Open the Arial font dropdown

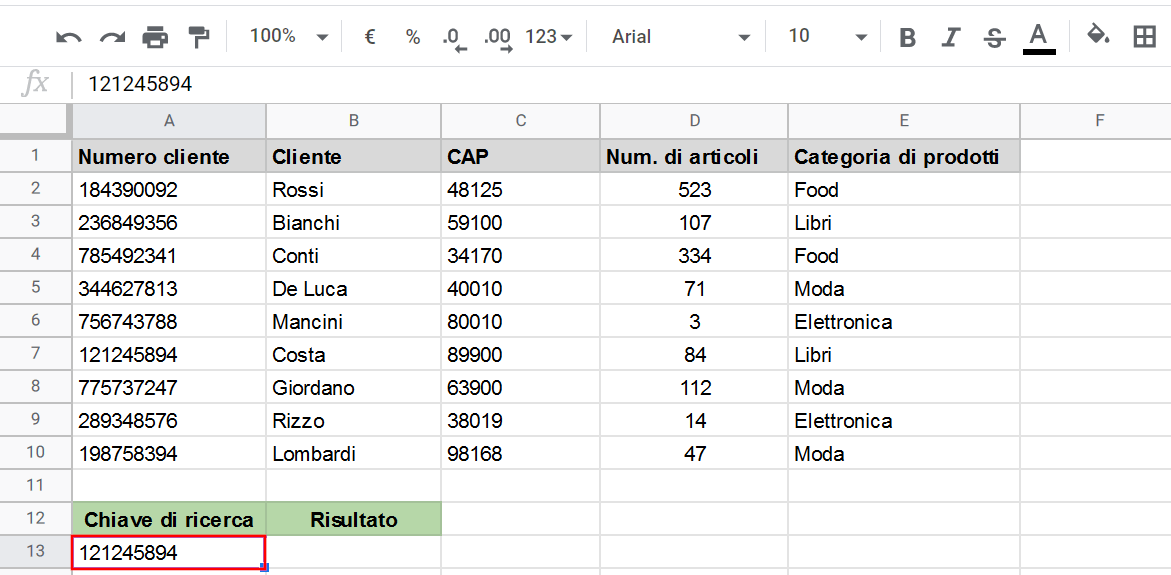coord(680,37)
